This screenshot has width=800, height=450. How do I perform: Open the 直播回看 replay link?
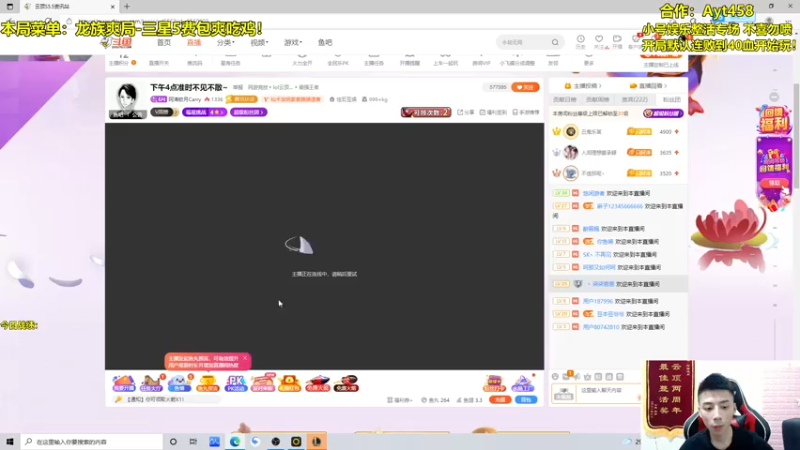[x=648, y=86]
